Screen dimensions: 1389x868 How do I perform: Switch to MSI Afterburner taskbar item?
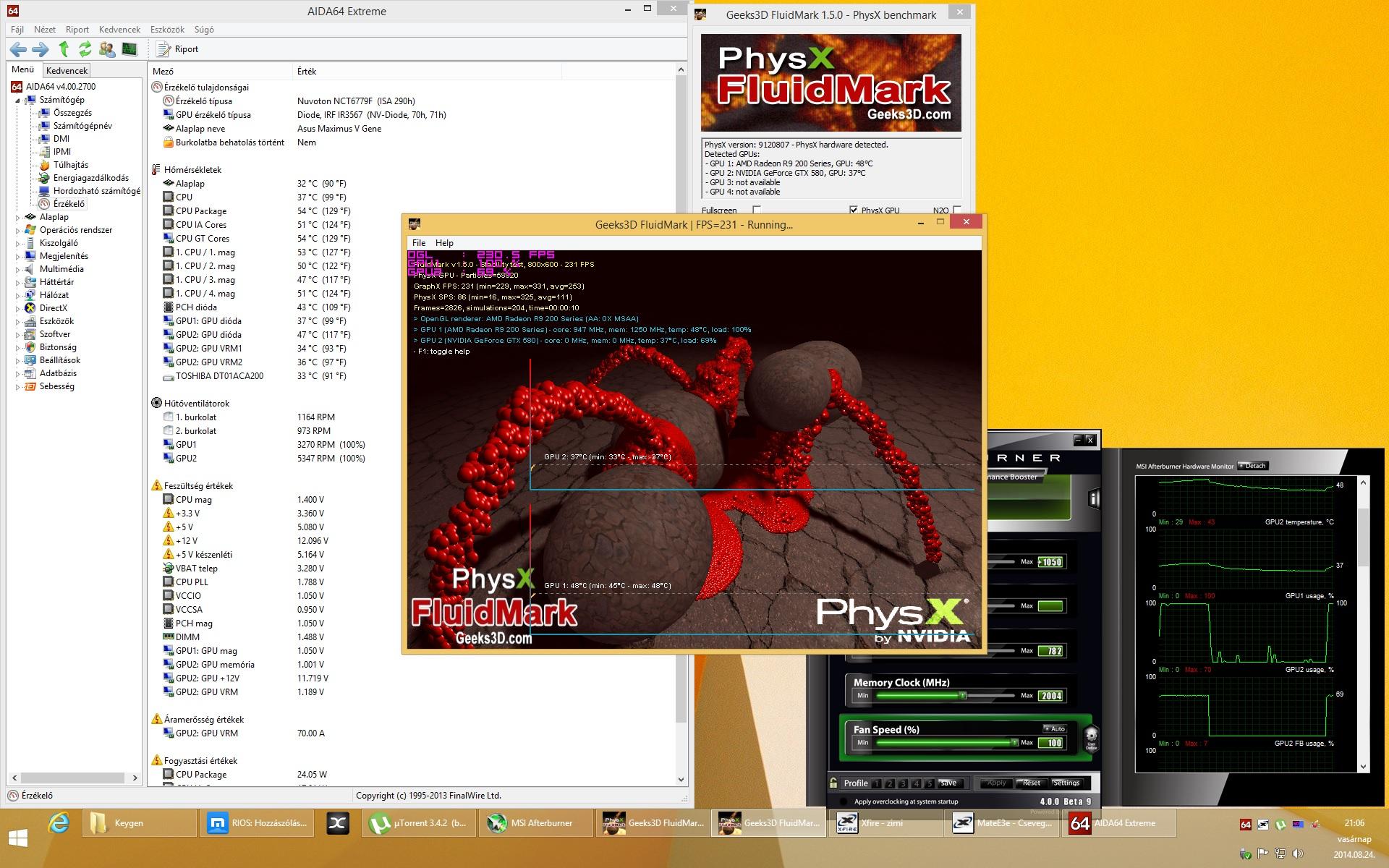coord(537,823)
